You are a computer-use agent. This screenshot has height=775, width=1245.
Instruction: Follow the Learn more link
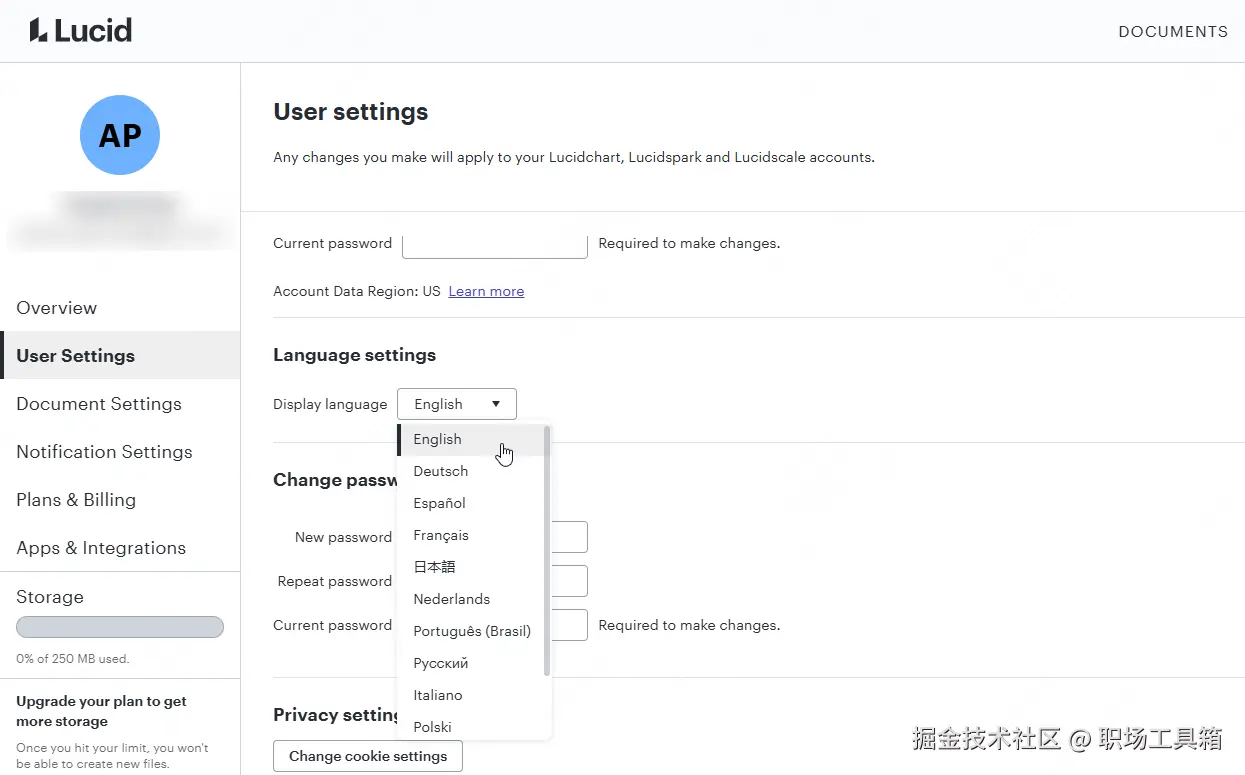pyautogui.click(x=486, y=291)
